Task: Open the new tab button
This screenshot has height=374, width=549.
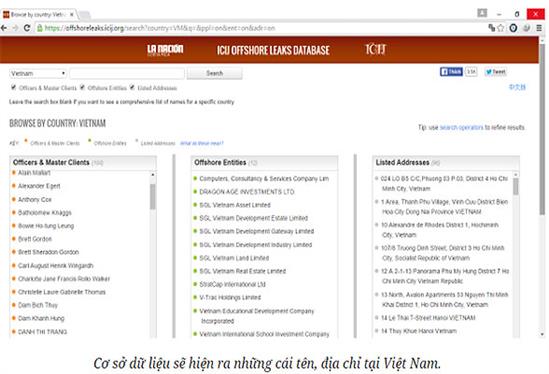Action: [84, 15]
